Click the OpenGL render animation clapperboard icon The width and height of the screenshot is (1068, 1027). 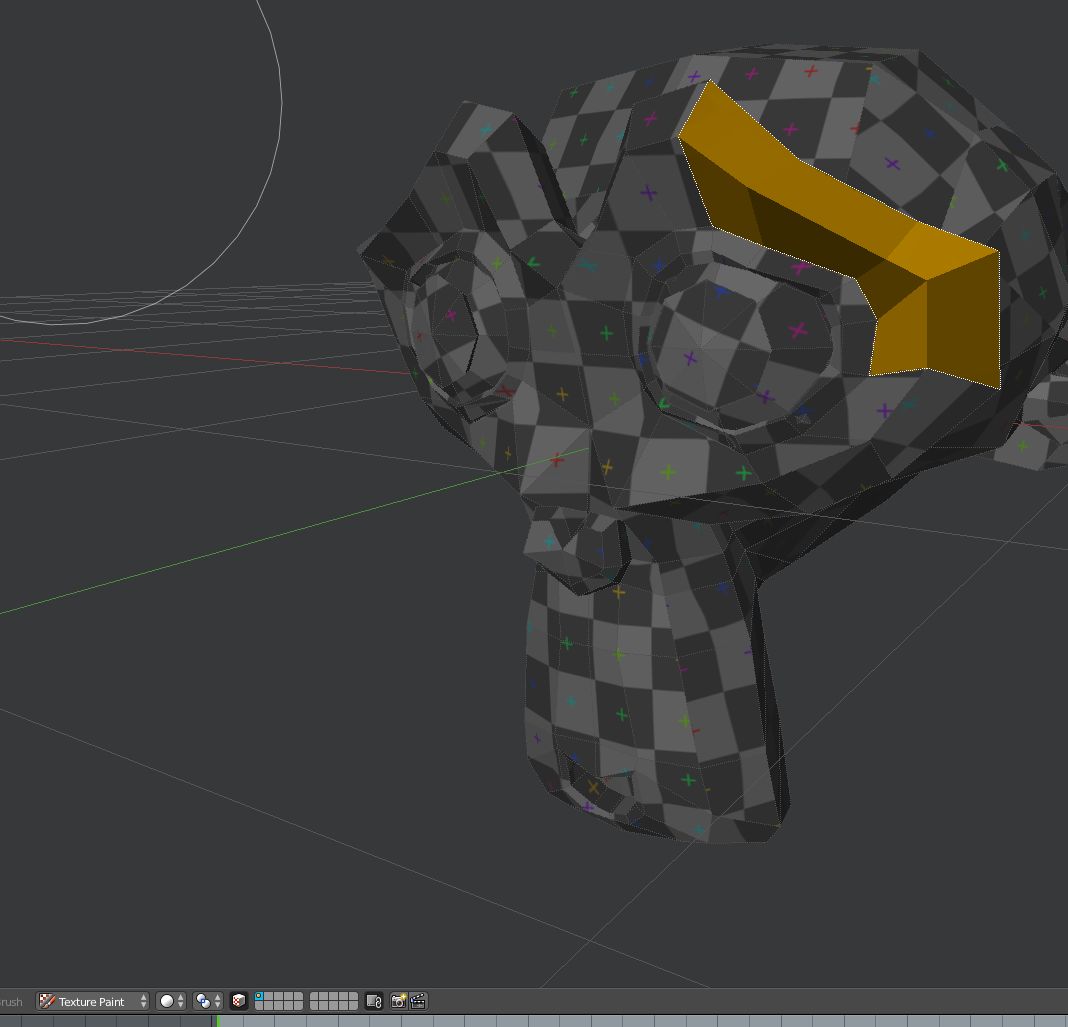(x=418, y=1001)
